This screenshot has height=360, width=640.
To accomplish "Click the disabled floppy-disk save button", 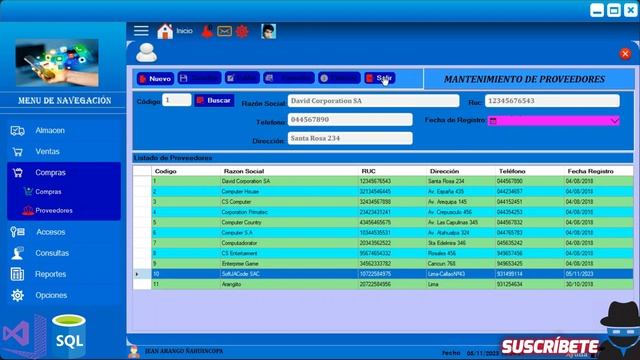I will point(200,78).
